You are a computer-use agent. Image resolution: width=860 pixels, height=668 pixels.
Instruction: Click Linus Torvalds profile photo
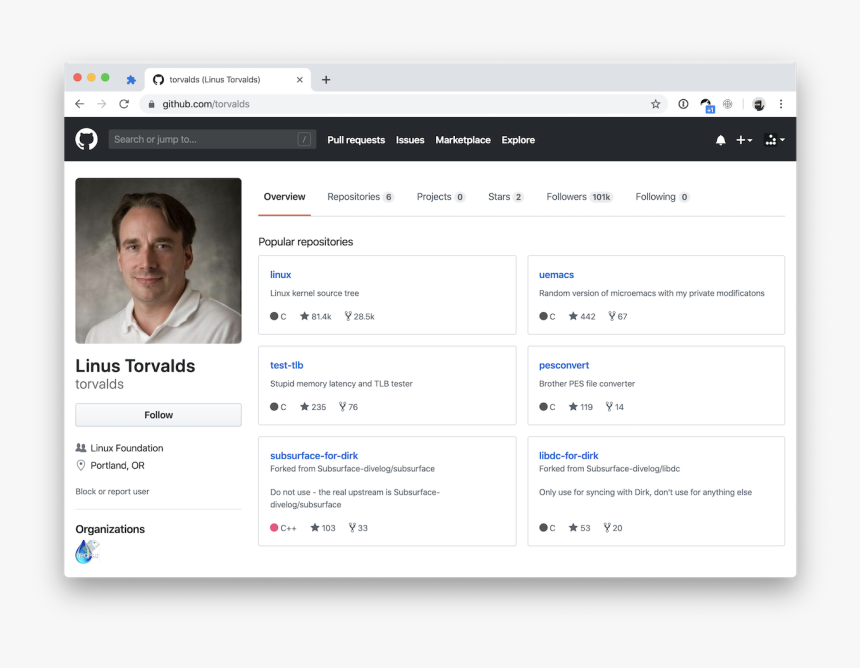(159, 261)
